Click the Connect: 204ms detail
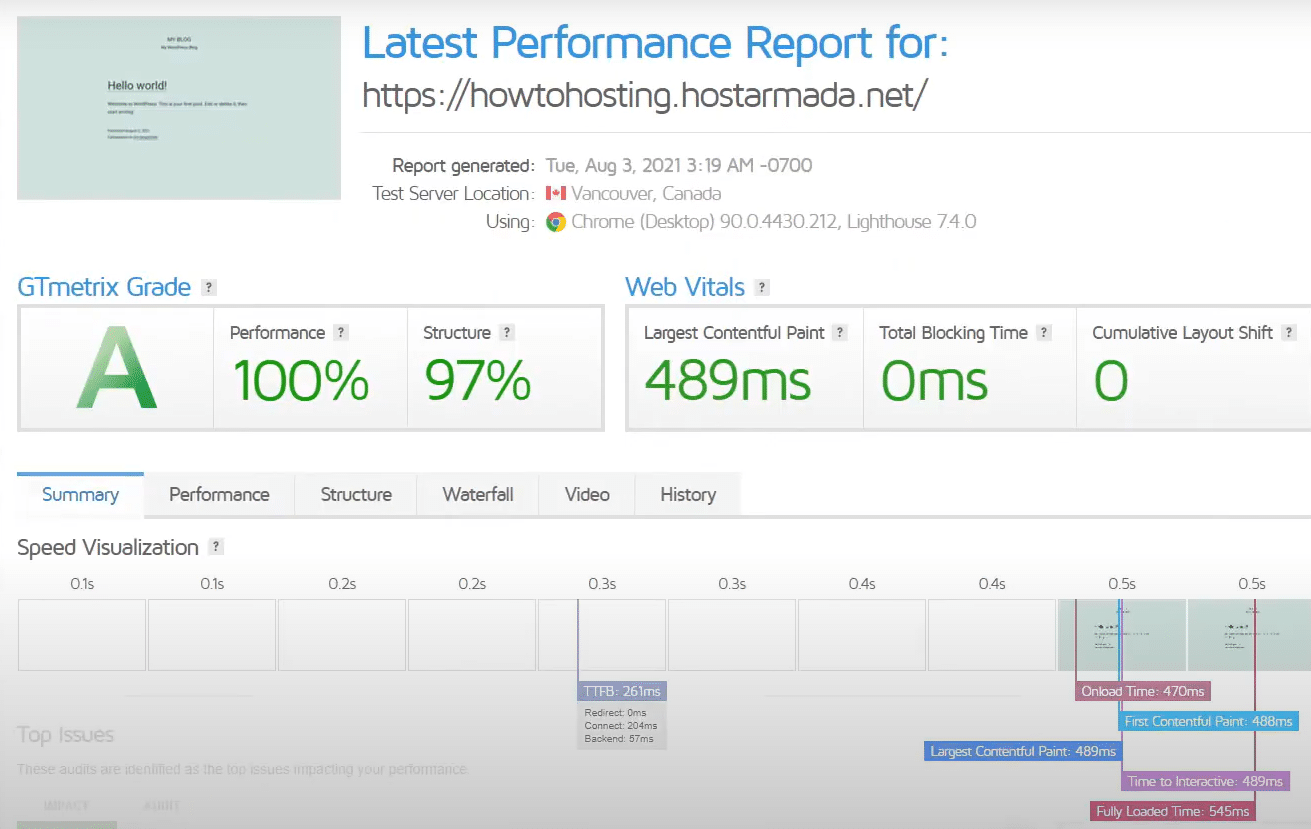 [x=621, y=726]
